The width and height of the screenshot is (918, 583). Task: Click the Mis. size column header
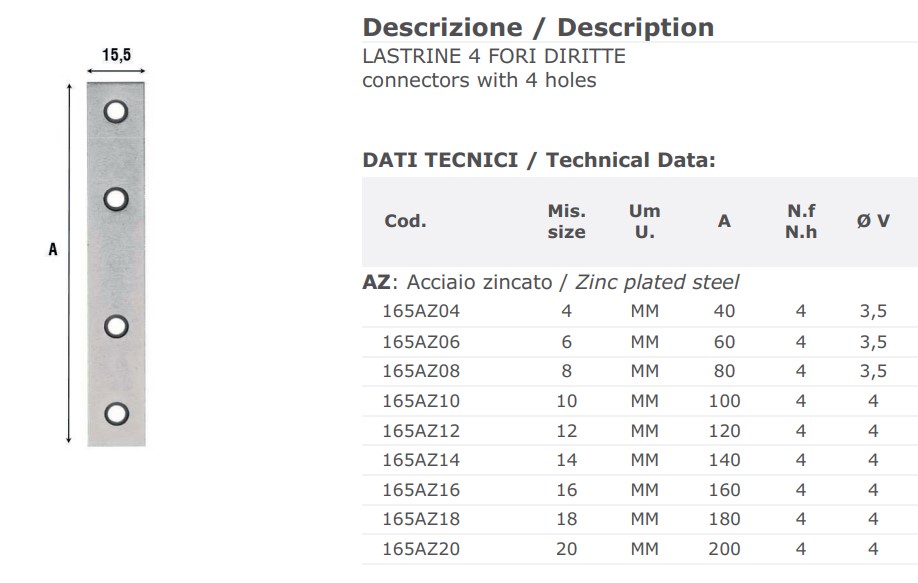pyautogui.click(x=566, y=221)
